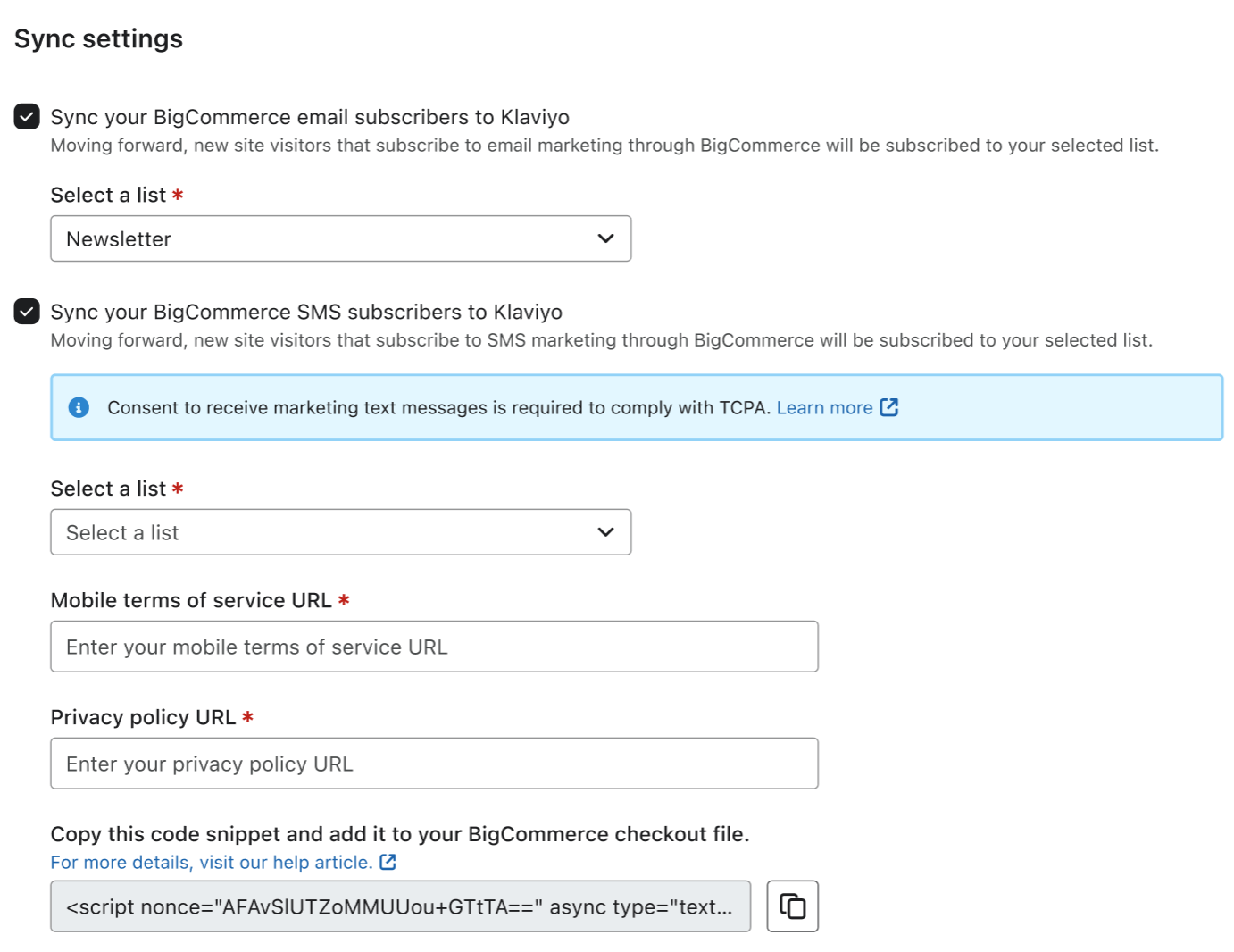1234x952 pixels.
Task: Focus the privacy policy URL field
Action: [434, 764]
